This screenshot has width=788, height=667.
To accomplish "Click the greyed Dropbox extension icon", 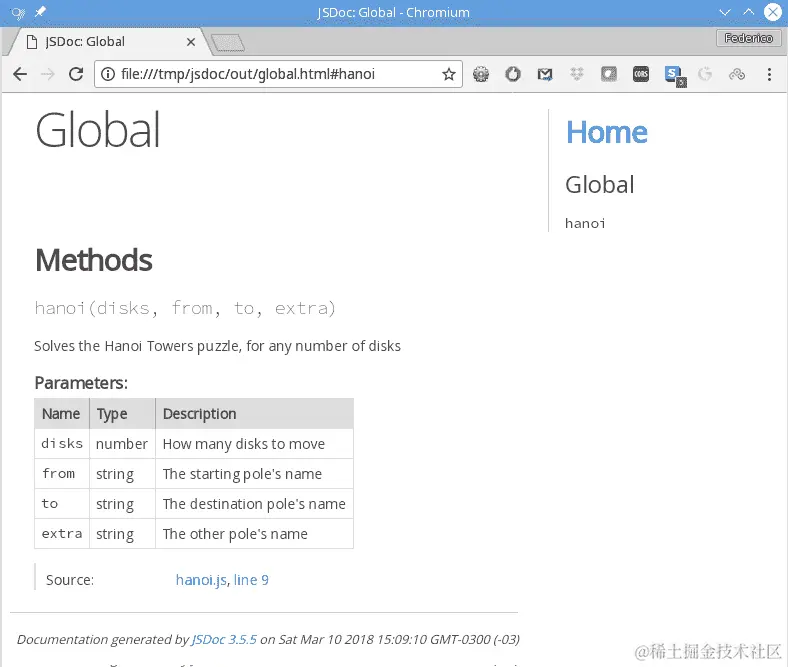I will (x=577, y=74).
